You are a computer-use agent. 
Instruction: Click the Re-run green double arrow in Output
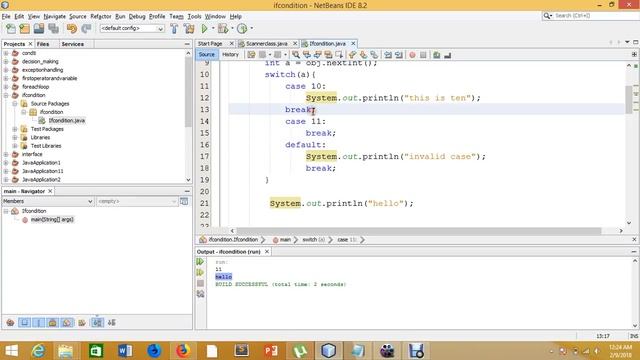coord(200,262)
